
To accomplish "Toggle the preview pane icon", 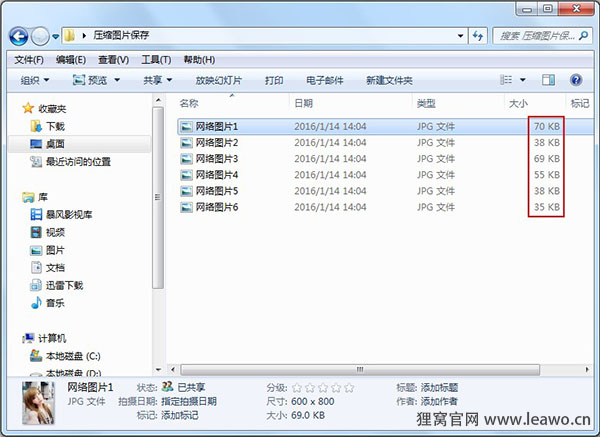I will [x=546, y=80].
